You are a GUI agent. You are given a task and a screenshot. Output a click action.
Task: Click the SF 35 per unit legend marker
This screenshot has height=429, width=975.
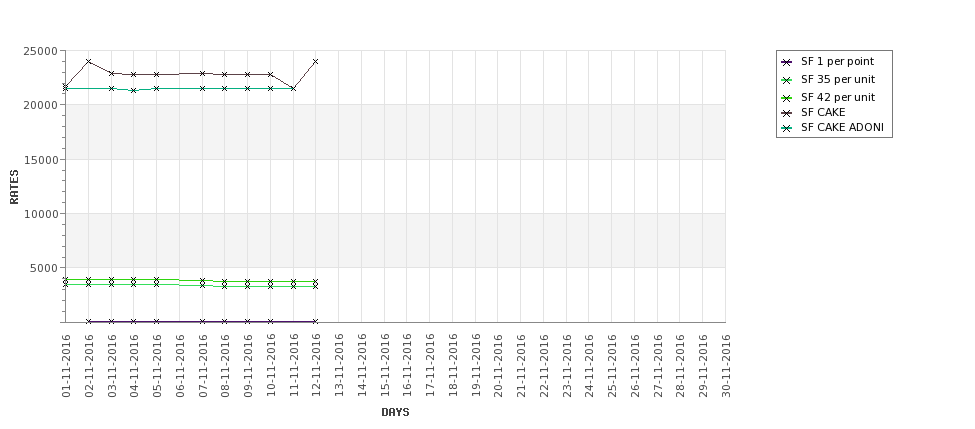787,80
